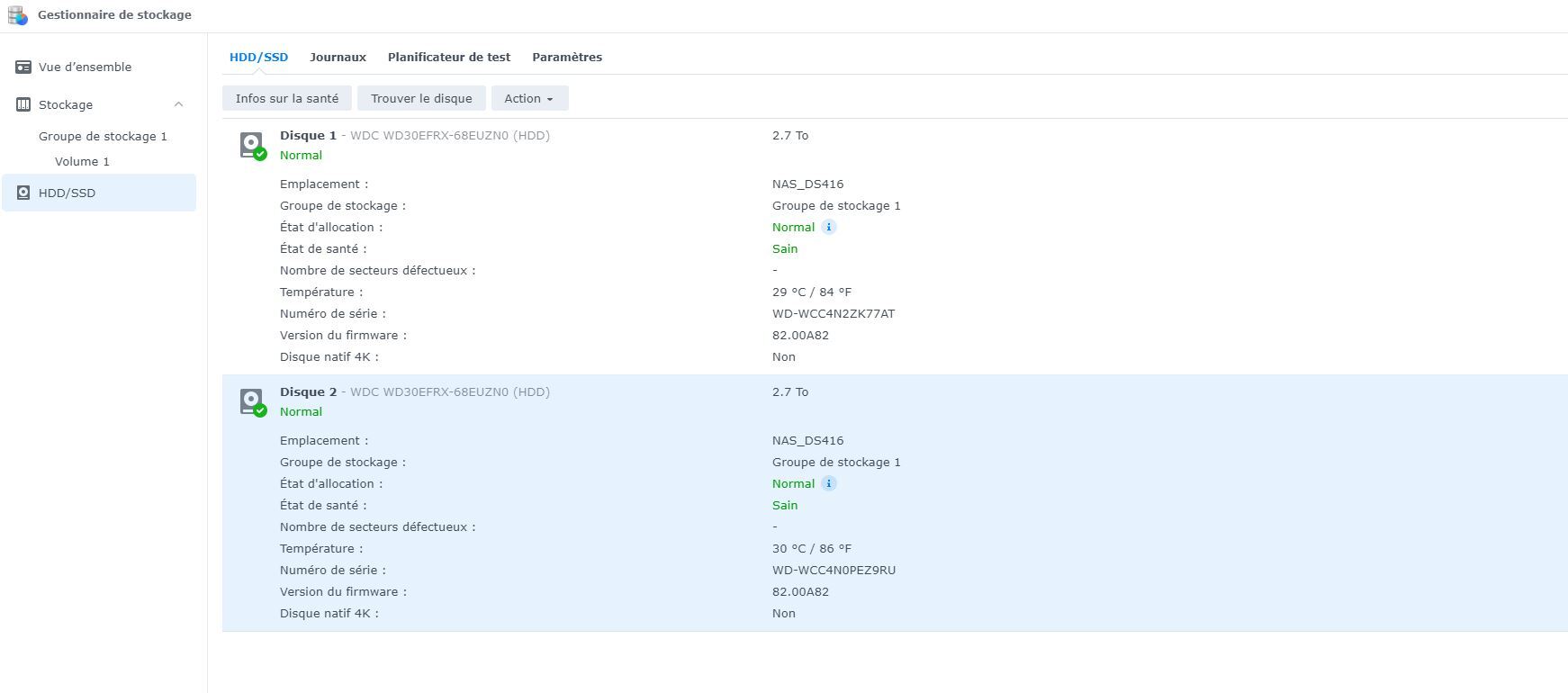The height and width of the screenshot is (693, 1568).
Task: Select the HDD/SSD tab
Action: pyautogui.click(x=258, y=58)
